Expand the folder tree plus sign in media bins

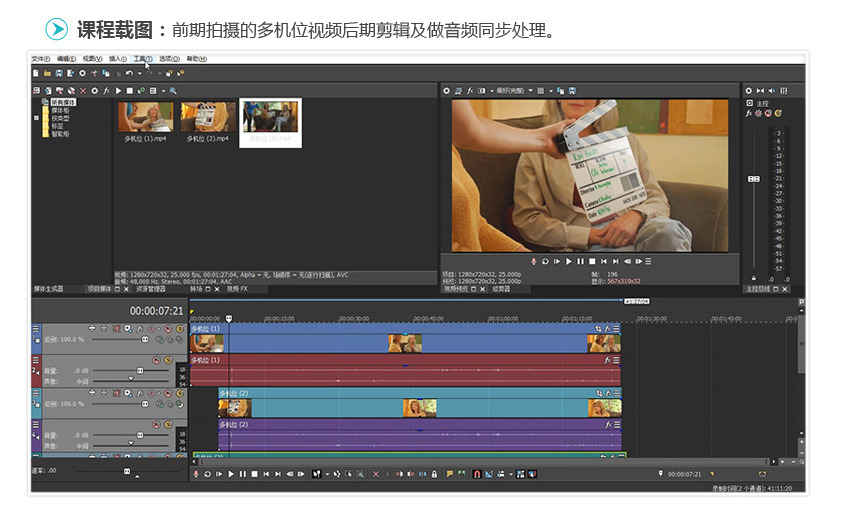[36, 118]
